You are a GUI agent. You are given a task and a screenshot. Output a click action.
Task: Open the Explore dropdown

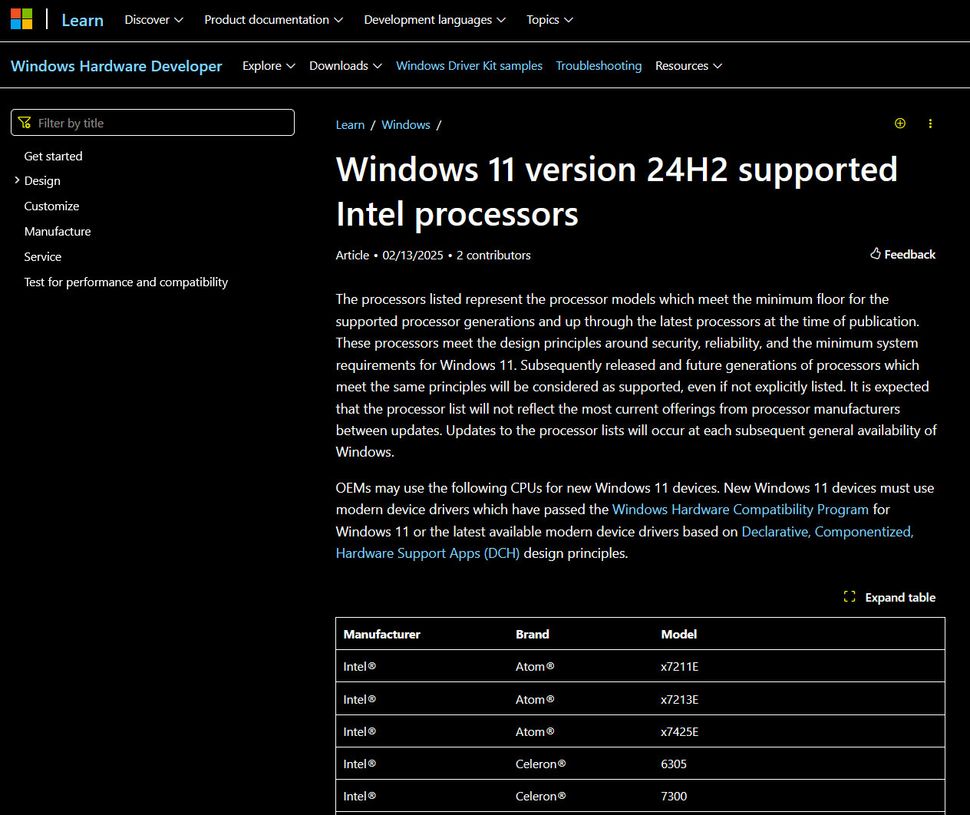268,65
